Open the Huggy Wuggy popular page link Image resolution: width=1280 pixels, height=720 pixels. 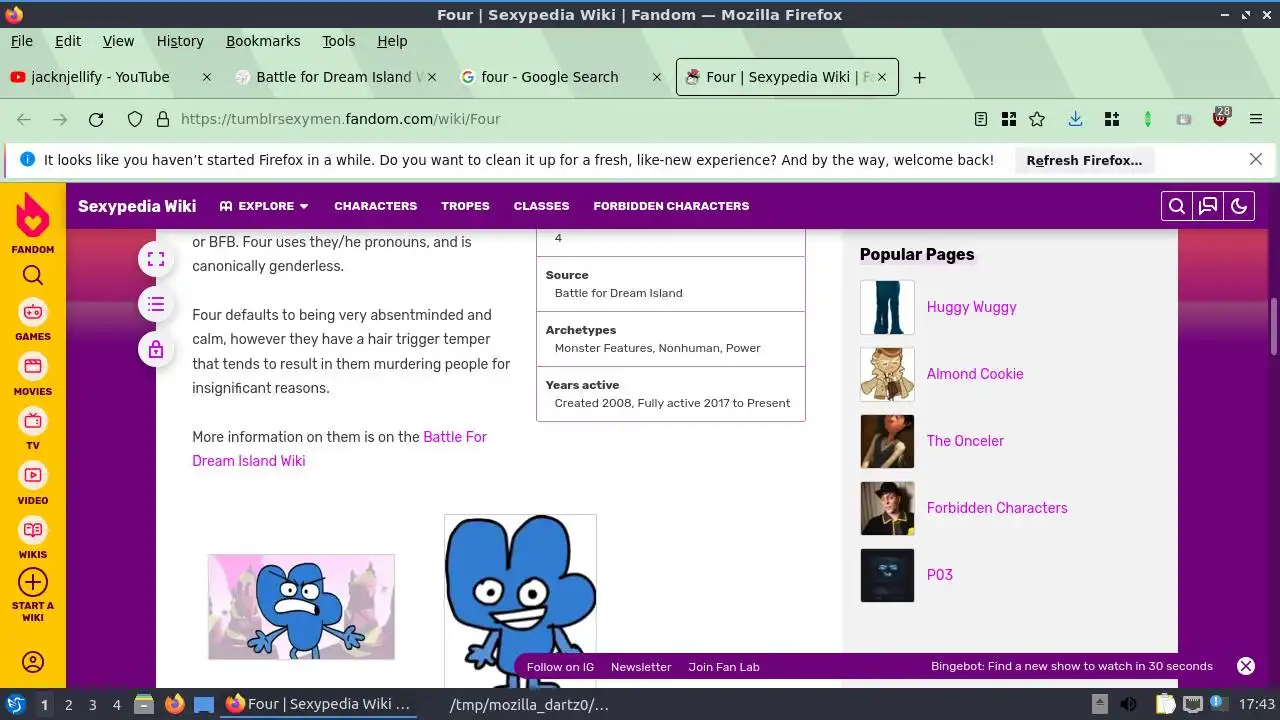point(971,307)
